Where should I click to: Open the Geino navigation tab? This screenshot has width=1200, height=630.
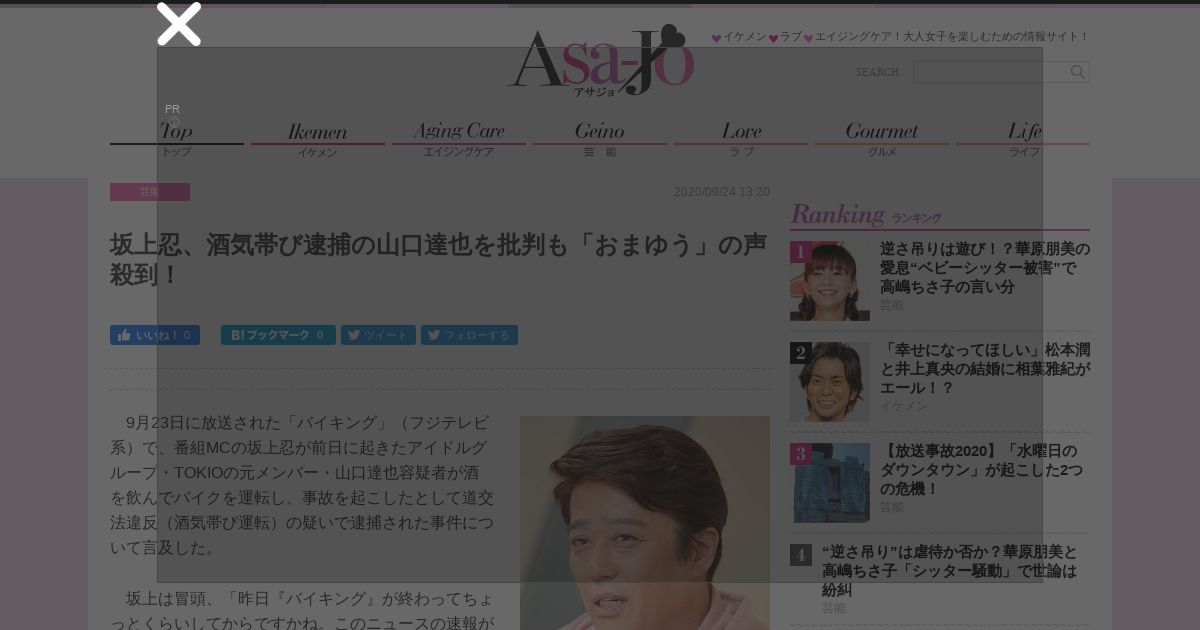(x=600, y=138)
